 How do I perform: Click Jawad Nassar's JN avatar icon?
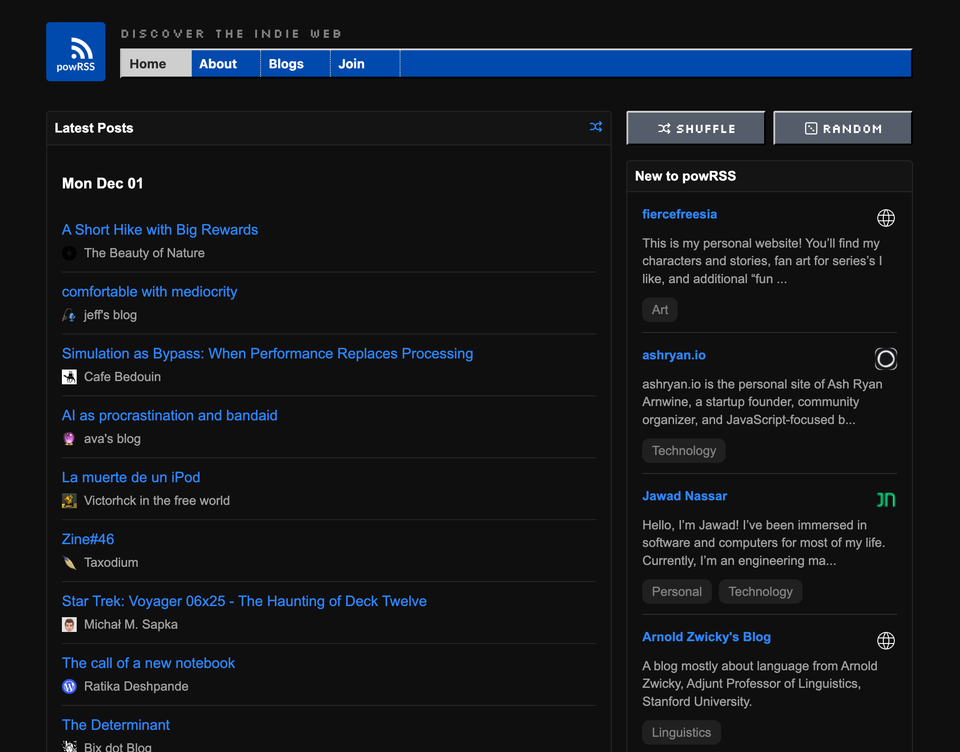tap(885, 499)
